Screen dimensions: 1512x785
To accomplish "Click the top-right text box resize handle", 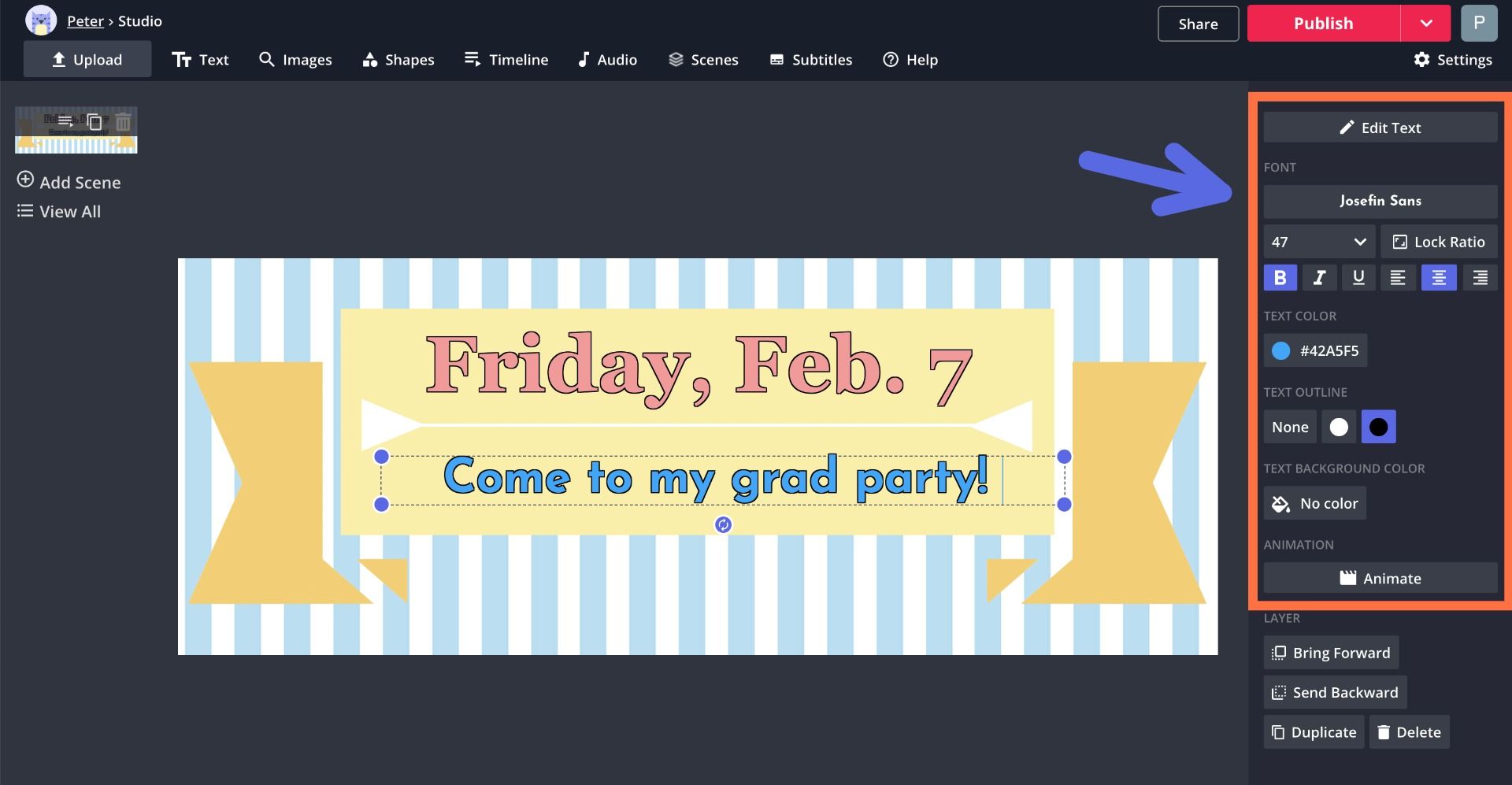I will 1064,457.
